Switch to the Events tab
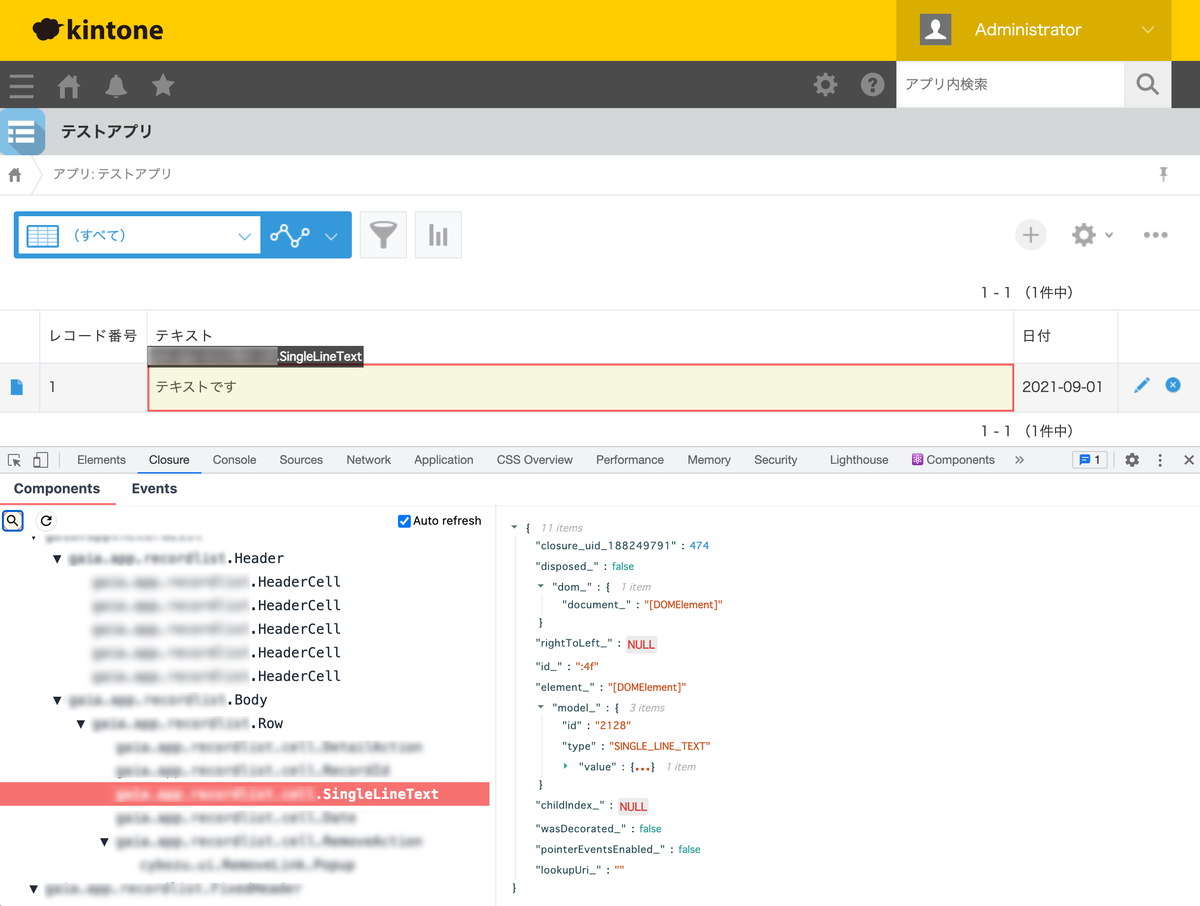This screenshot has width=1200, height=906. pyautogui.click(x=154, y=488)
